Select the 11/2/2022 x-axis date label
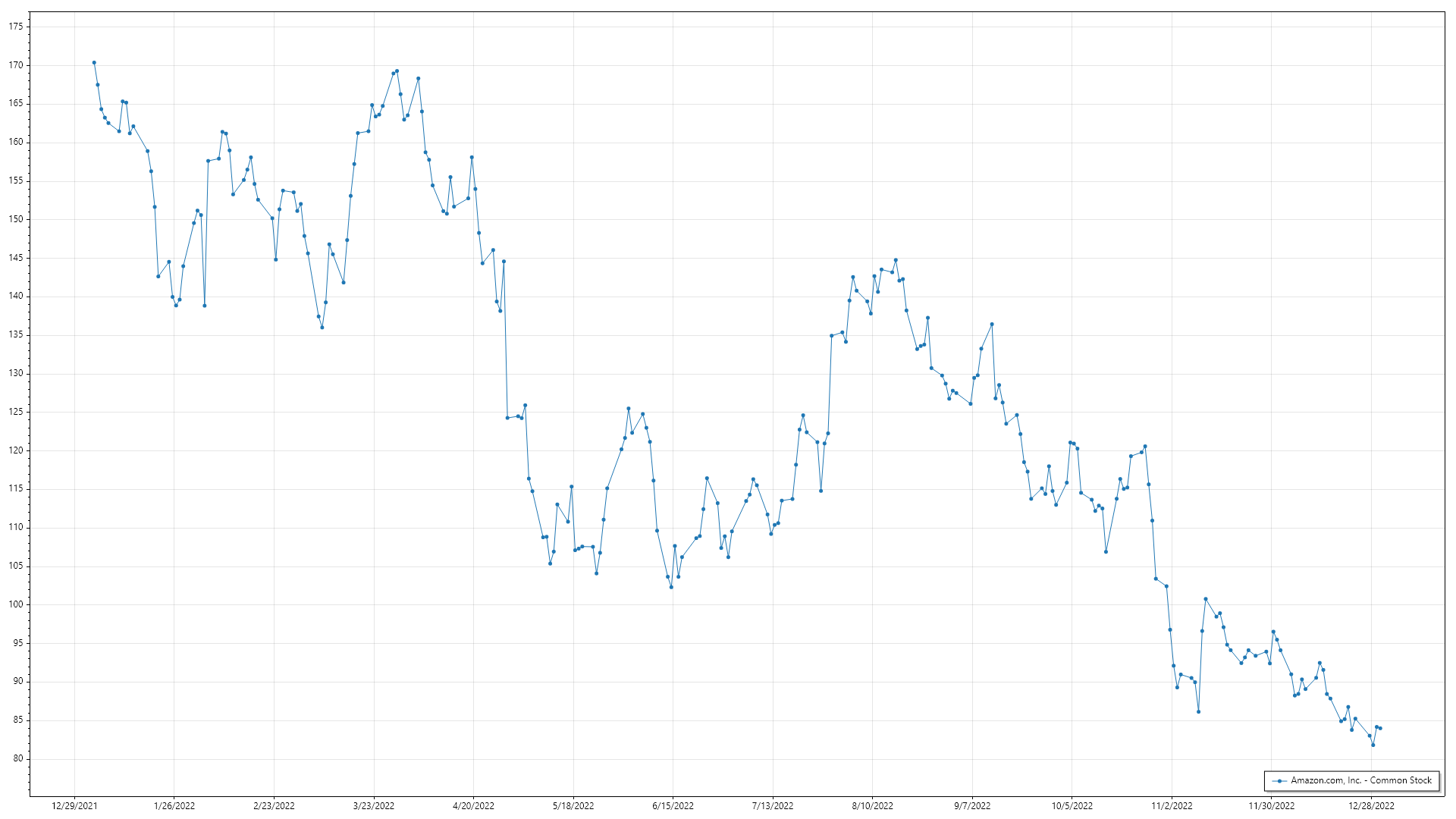1456x819 pixels. pos(1172,806)
